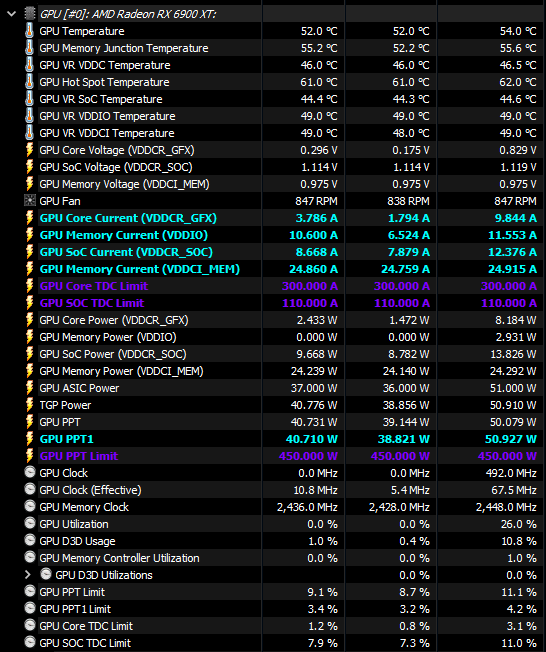The height and width of the screenshot is (652, 546).
Task: Select the cyan GPU PPT1 label
Action: coord(67,439)
